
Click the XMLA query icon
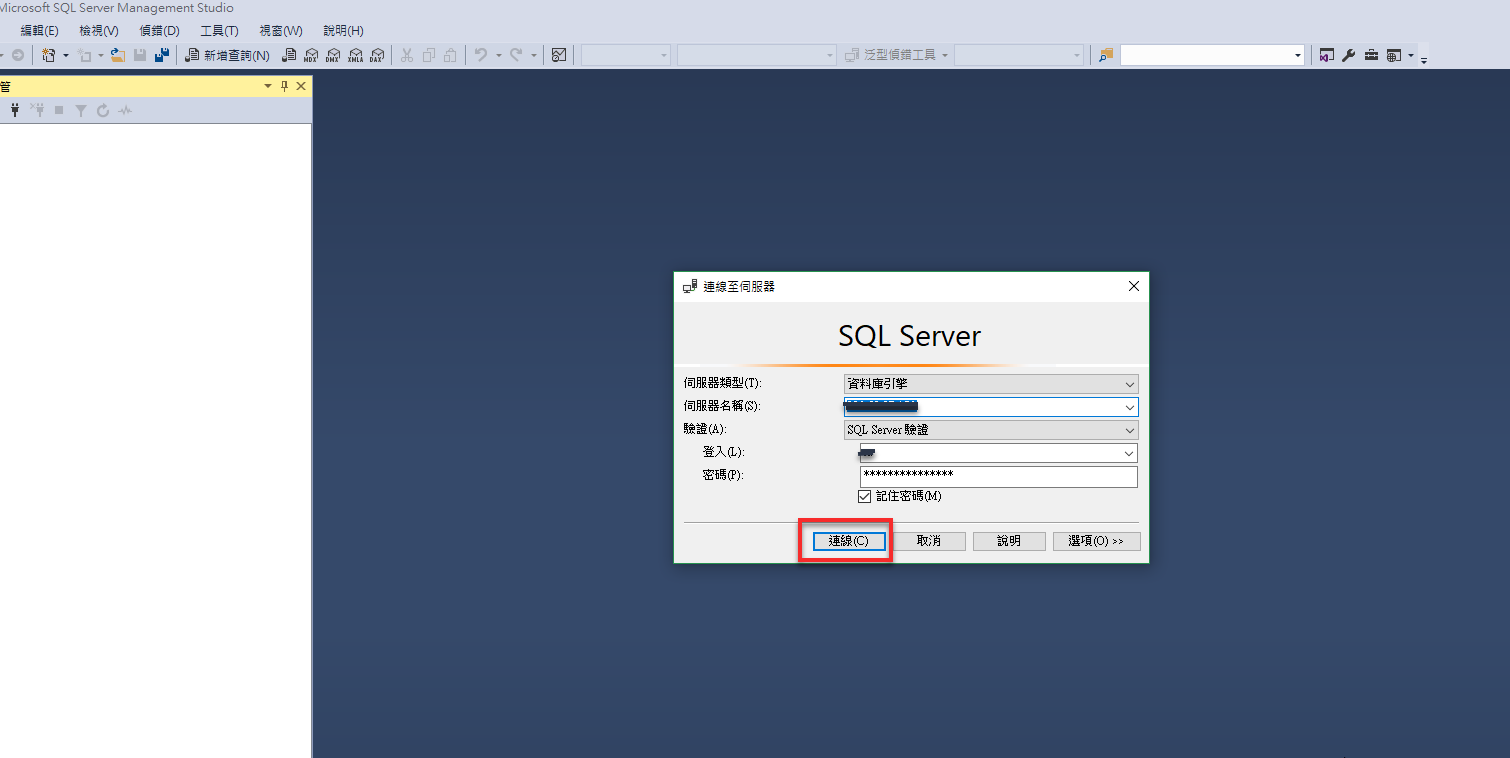355,55
